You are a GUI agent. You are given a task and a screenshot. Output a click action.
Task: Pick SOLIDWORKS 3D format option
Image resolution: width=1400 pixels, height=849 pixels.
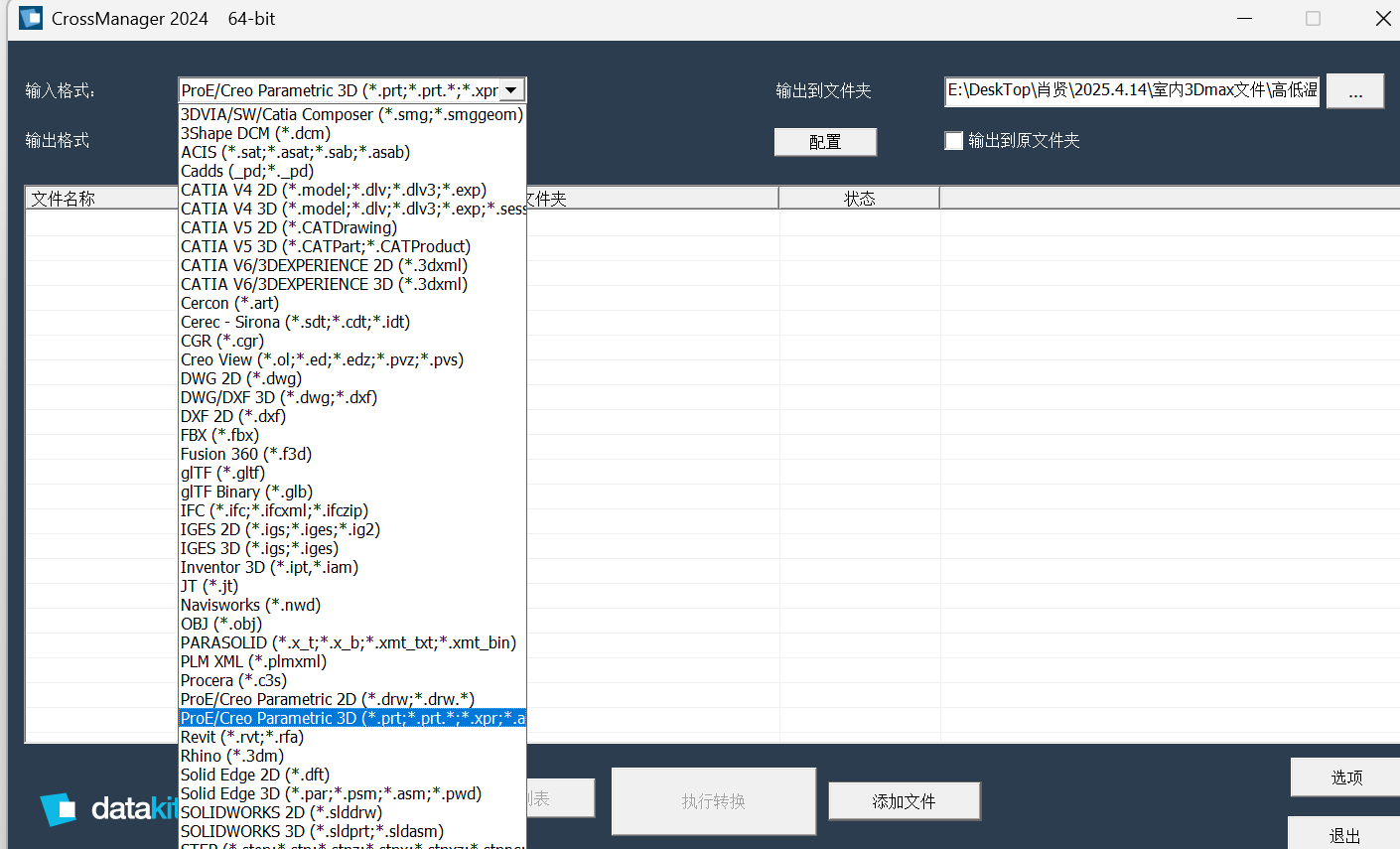click(312, 831)
